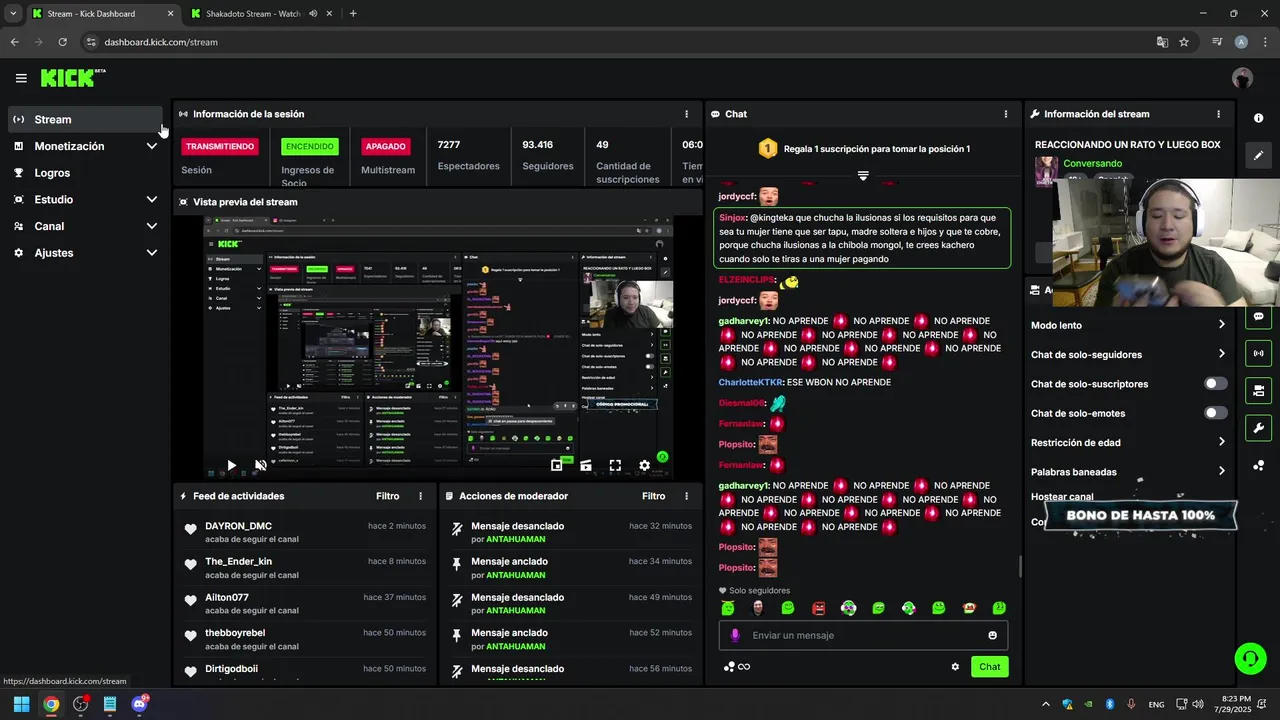The image size is (1280, 720).
Task: Open the green support headset button
Action: click(x=1250, y=658)
